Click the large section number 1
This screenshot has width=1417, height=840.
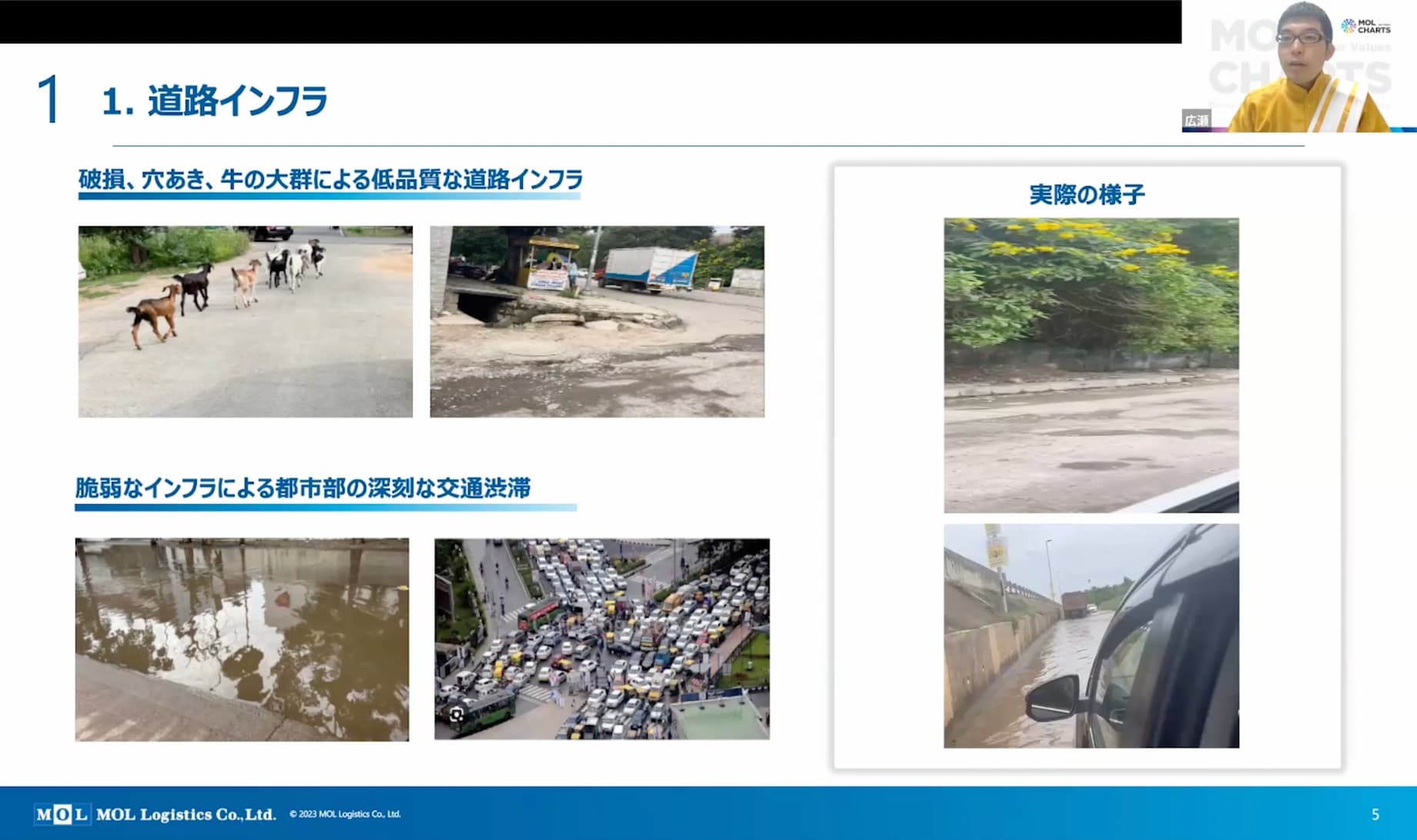click(49, 100)
